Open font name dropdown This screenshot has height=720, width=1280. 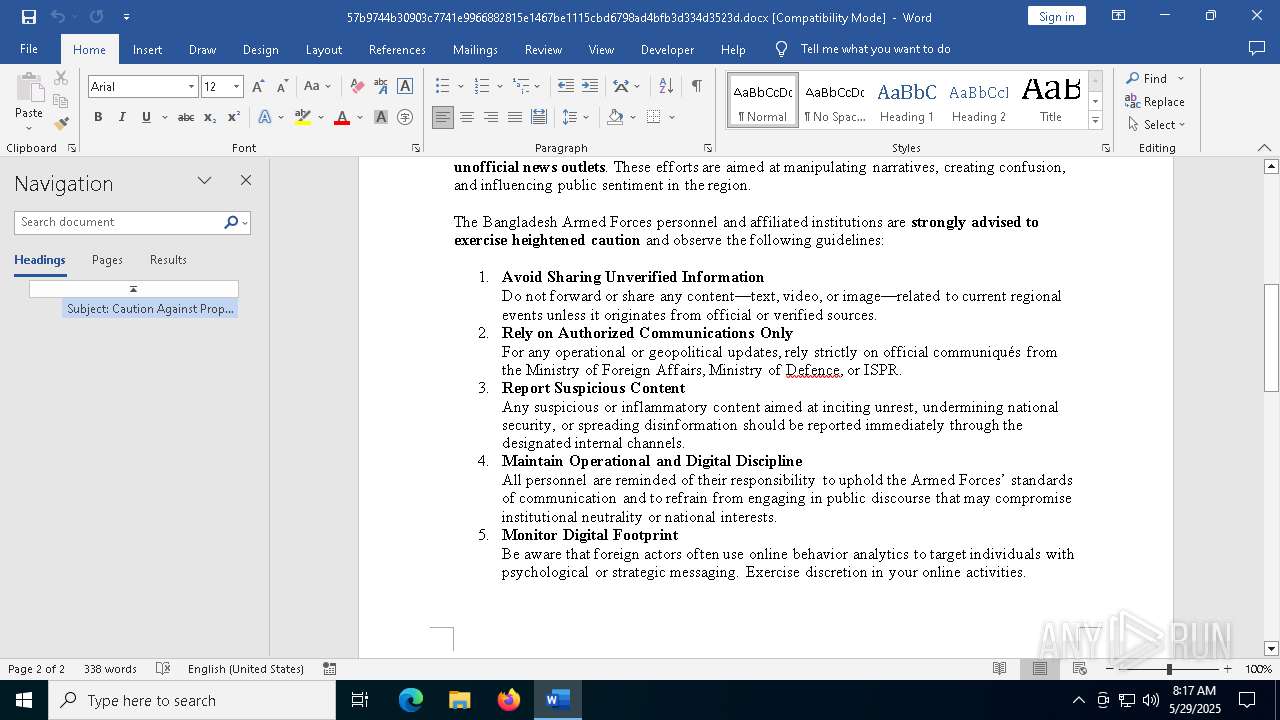[x=191, y=87]
